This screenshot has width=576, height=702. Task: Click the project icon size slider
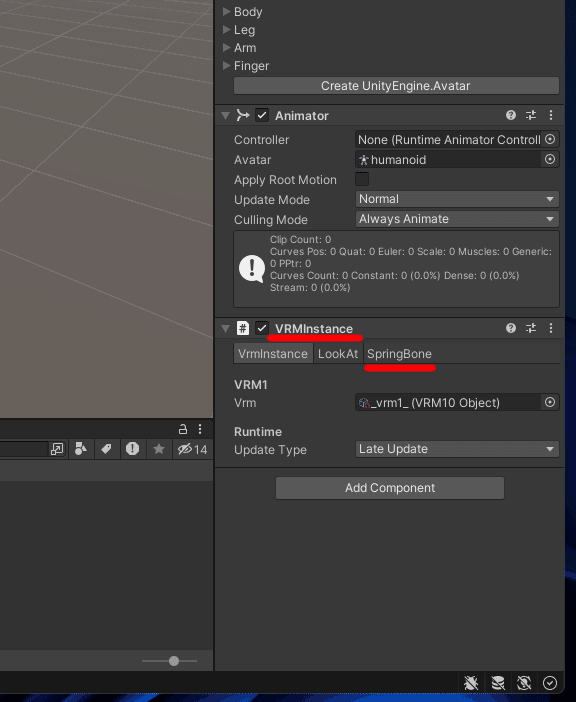point(170,661)
